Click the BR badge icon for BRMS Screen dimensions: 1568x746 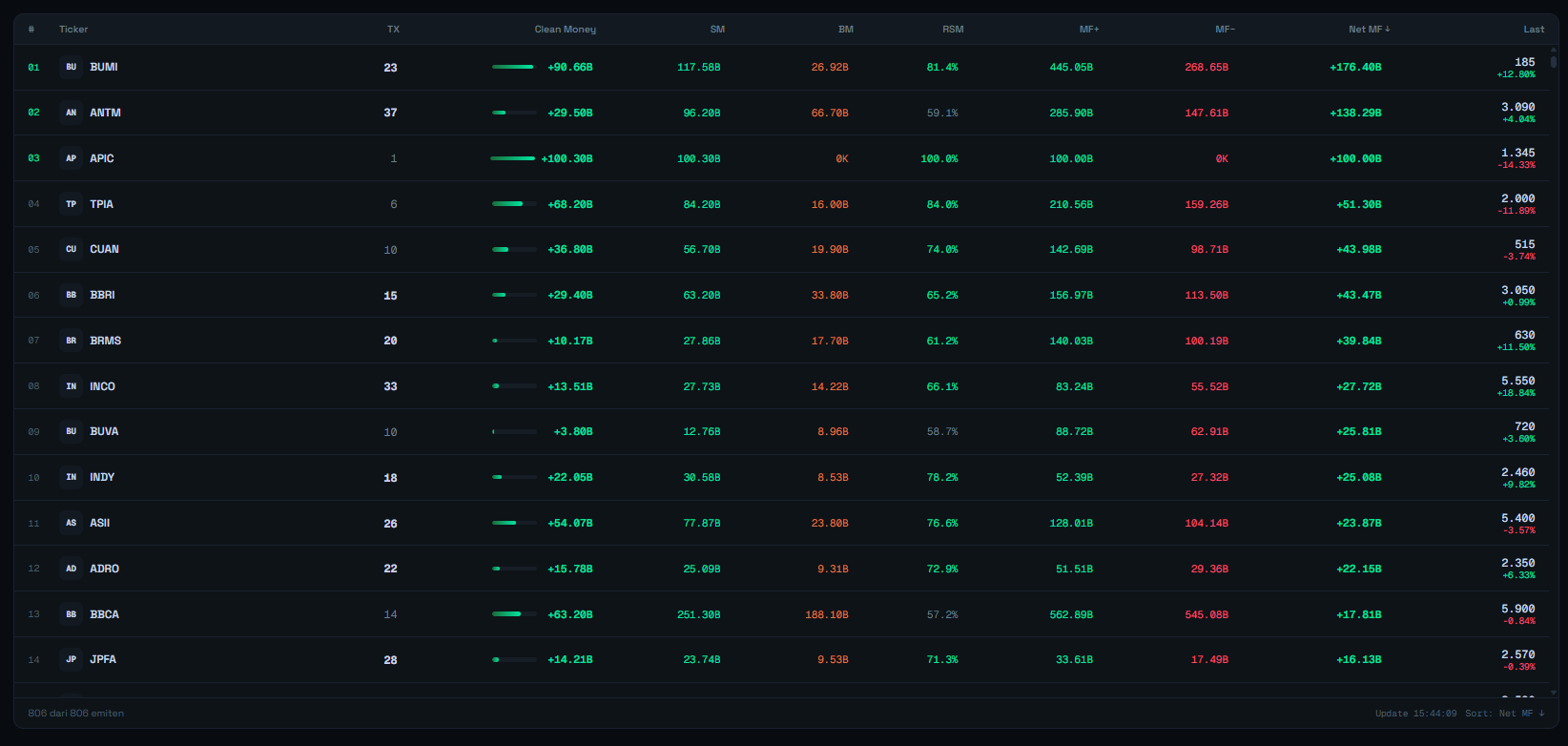pyautogui.click(x=71, y=341)
